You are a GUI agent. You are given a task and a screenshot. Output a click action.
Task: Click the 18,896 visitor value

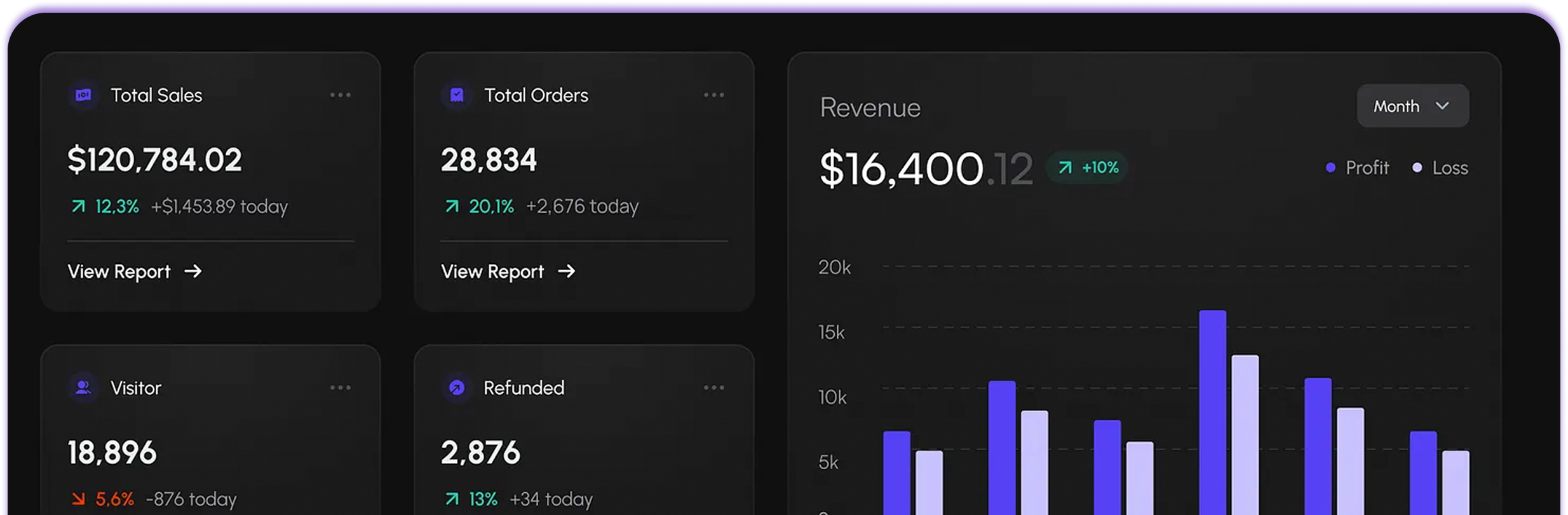coord(112,453)
